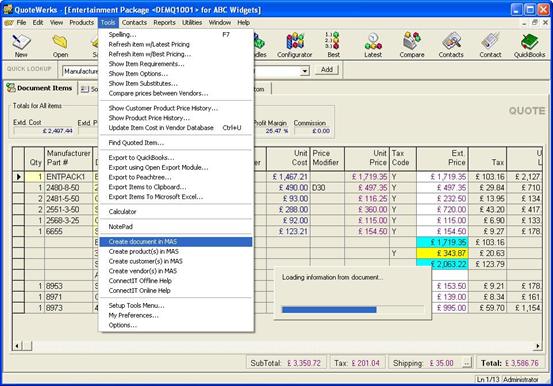Choose Refresh item w/Latest Pricing

click(x=176, y=44)
